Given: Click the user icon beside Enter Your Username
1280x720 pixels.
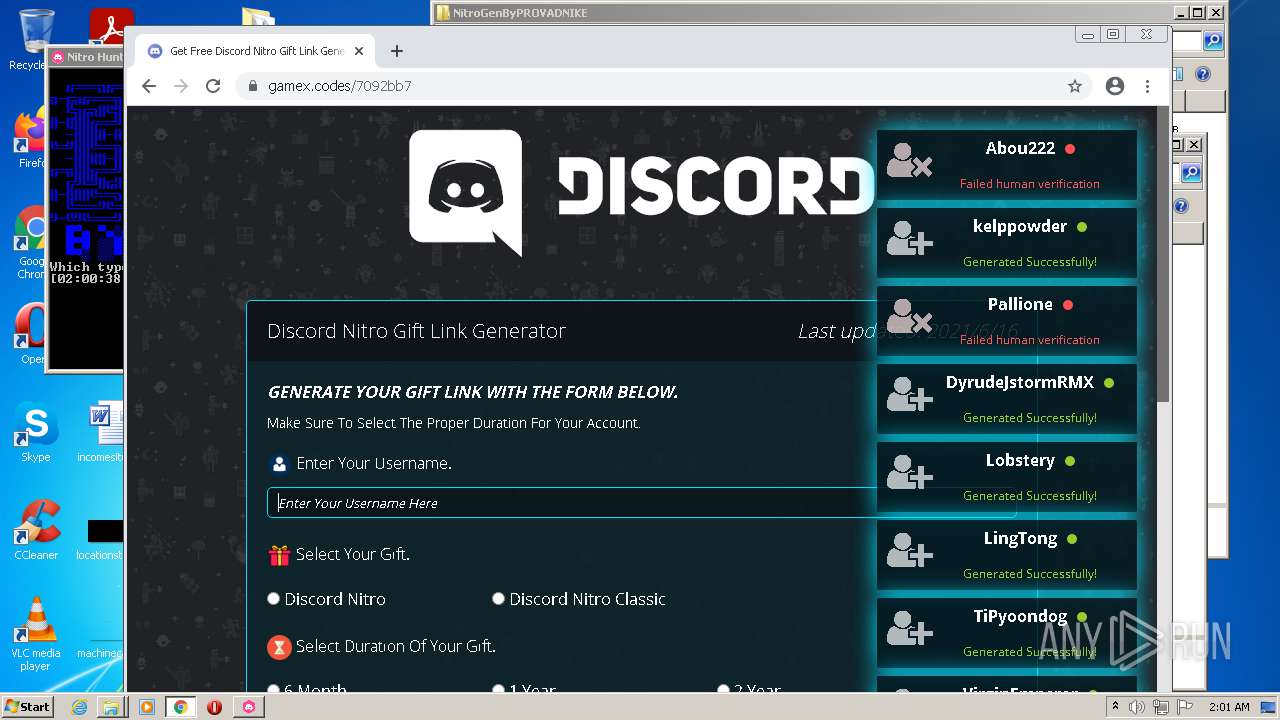Looking at the screenshot, I should (279, 464).
